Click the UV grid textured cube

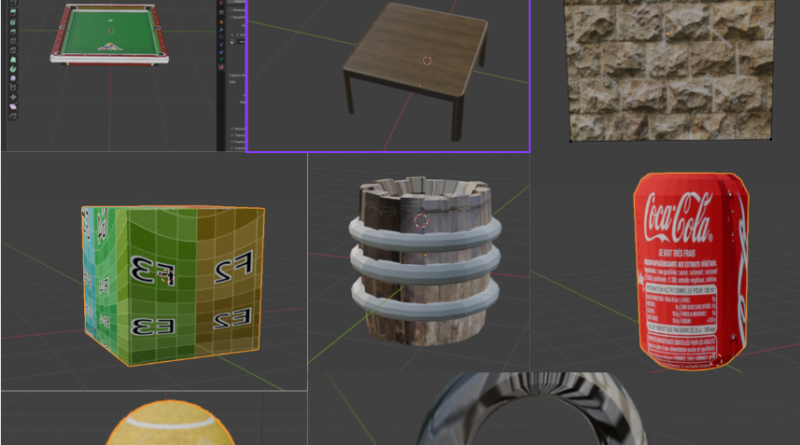click(x=173, y=284)
